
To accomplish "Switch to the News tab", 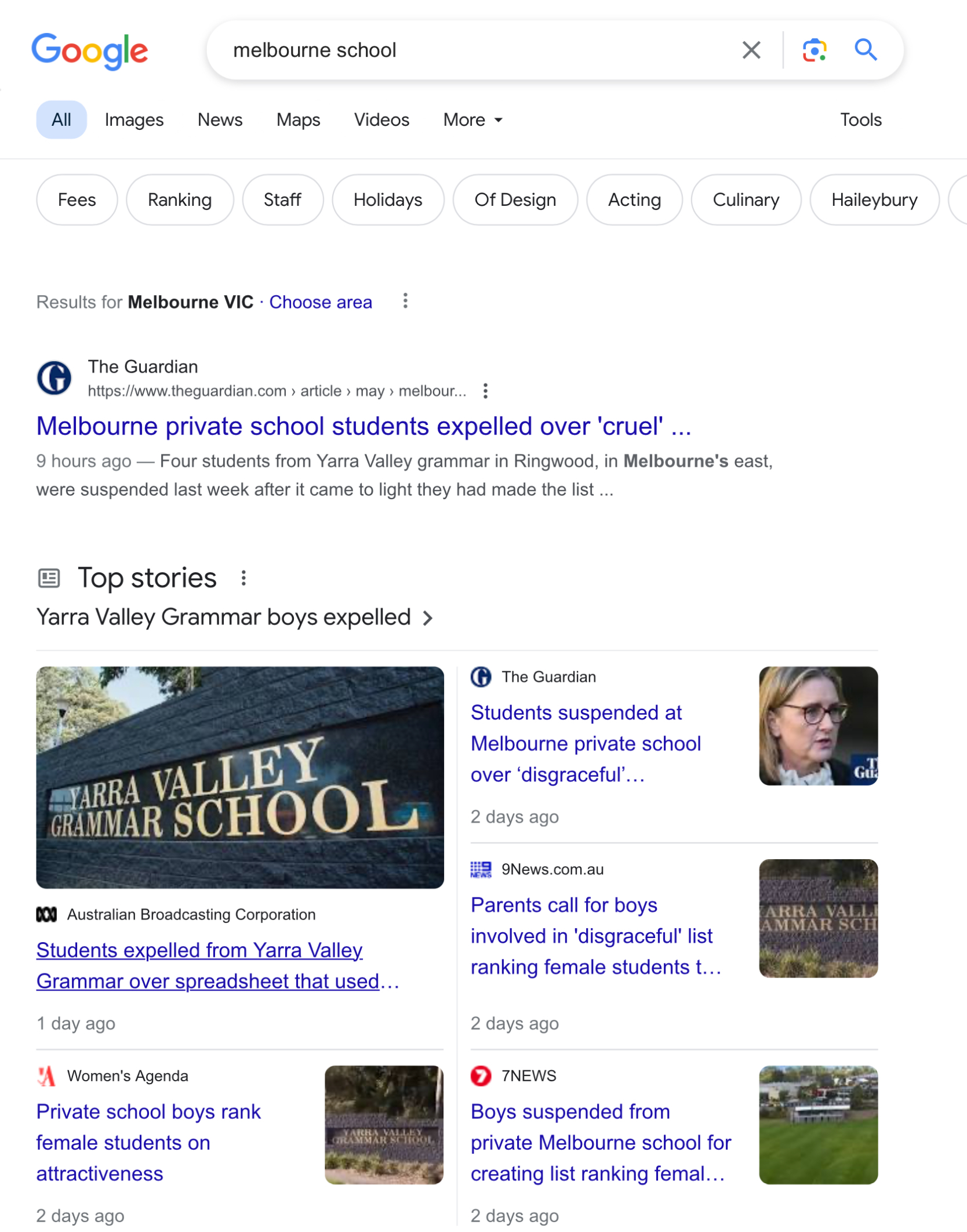I will (x=220, y=120).
